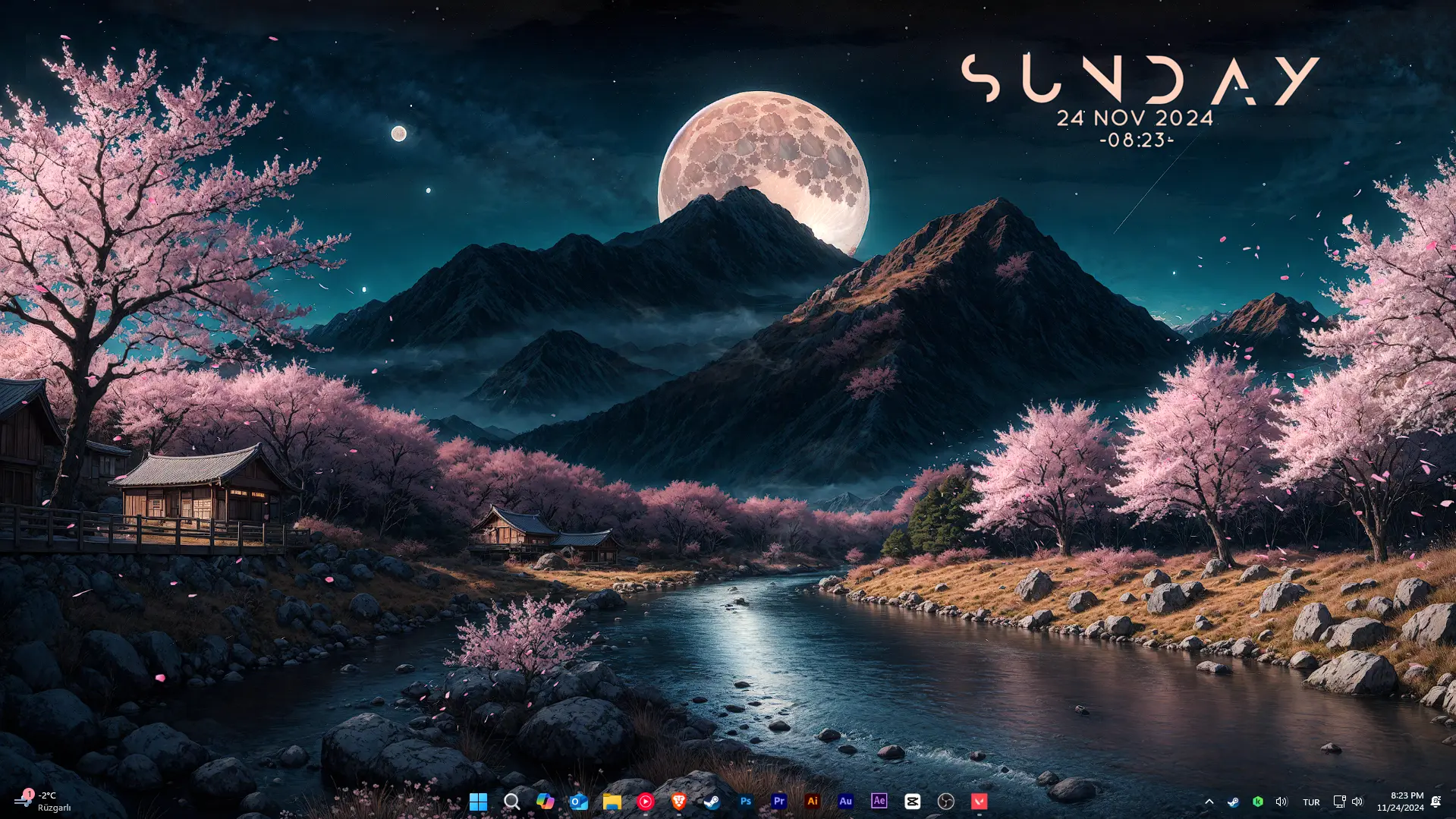The height and width of the screenshot is (819, 1456).
Task: Click Steam icon in system tray
Action: point(1233,802)
